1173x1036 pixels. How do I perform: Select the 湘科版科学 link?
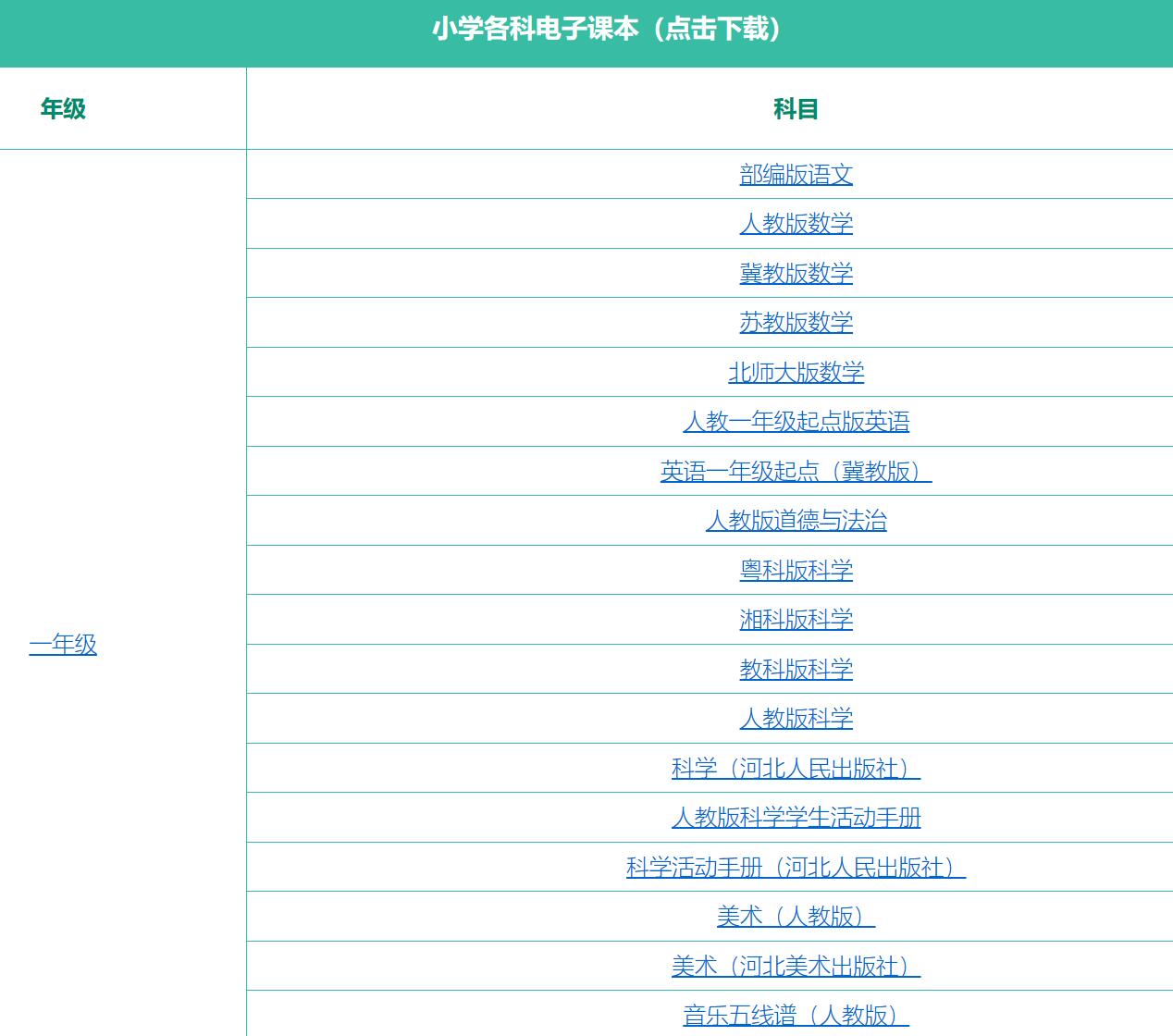coord(796,620)
